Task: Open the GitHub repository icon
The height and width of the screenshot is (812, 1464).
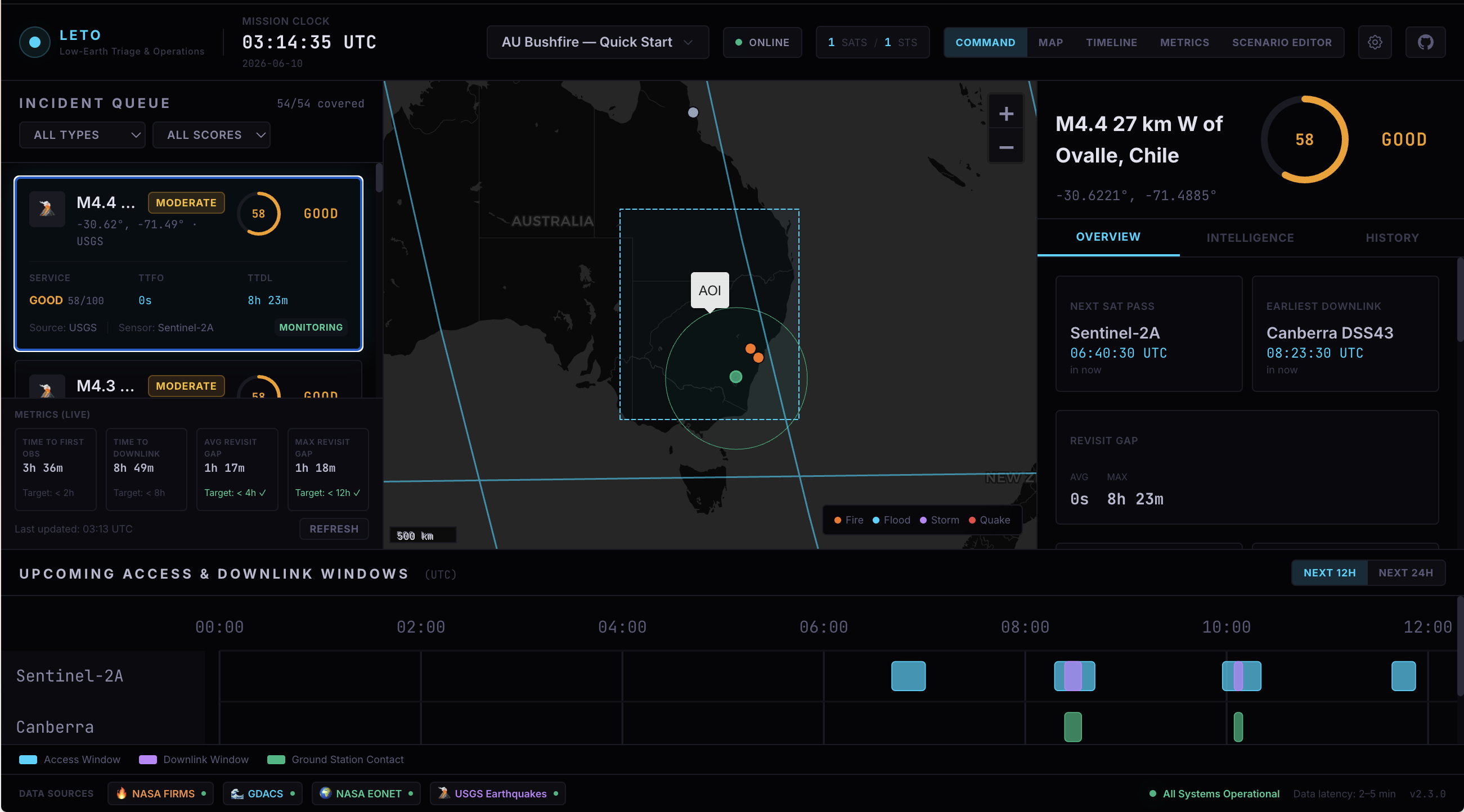Action: click(x=1425, y=42)
